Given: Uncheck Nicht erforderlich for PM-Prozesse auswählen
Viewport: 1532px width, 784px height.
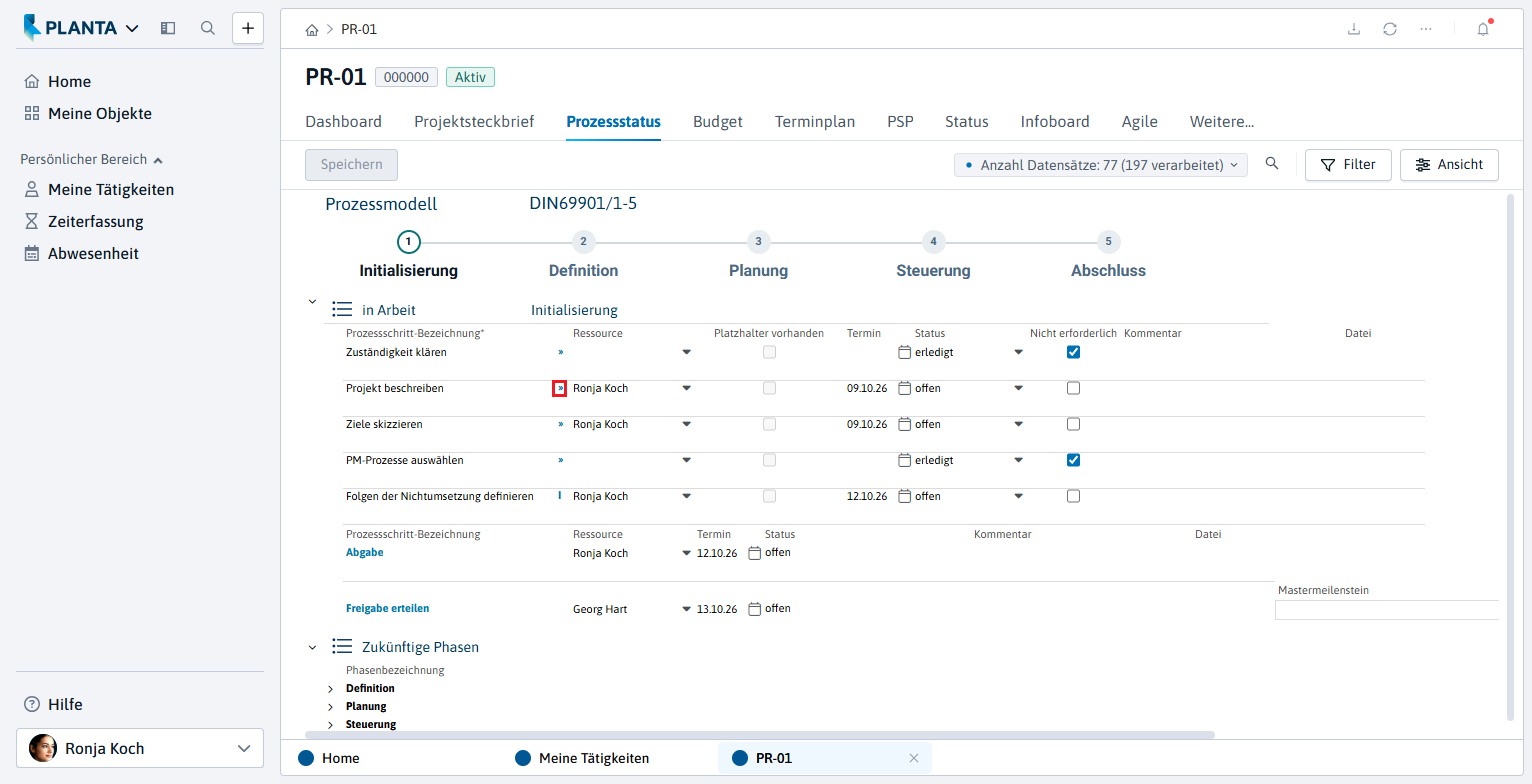Looking at the screenshot, I should pos(1073,460).
